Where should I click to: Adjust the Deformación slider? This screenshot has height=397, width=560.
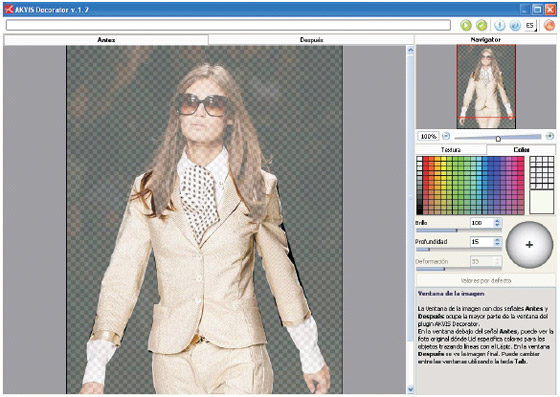tap(459, 269)
